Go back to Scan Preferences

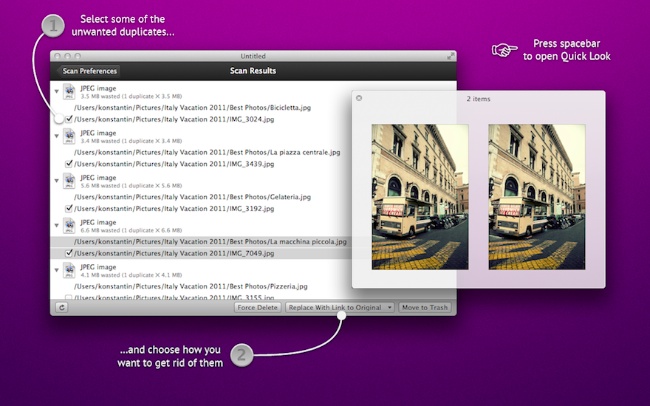click(x=90, y=71)
